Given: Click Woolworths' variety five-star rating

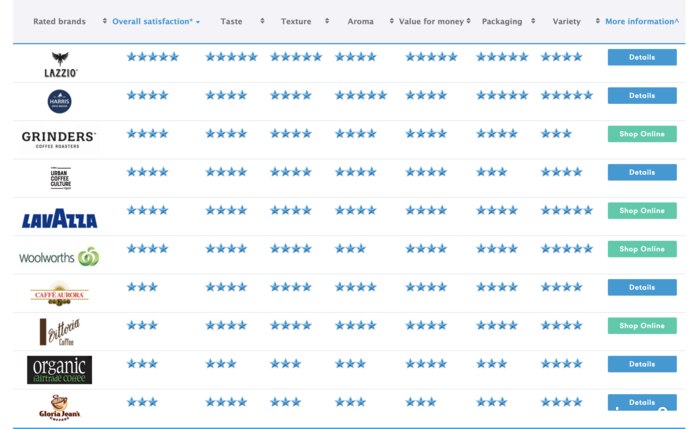Looking at the screenshot, I should pos(567,248).
